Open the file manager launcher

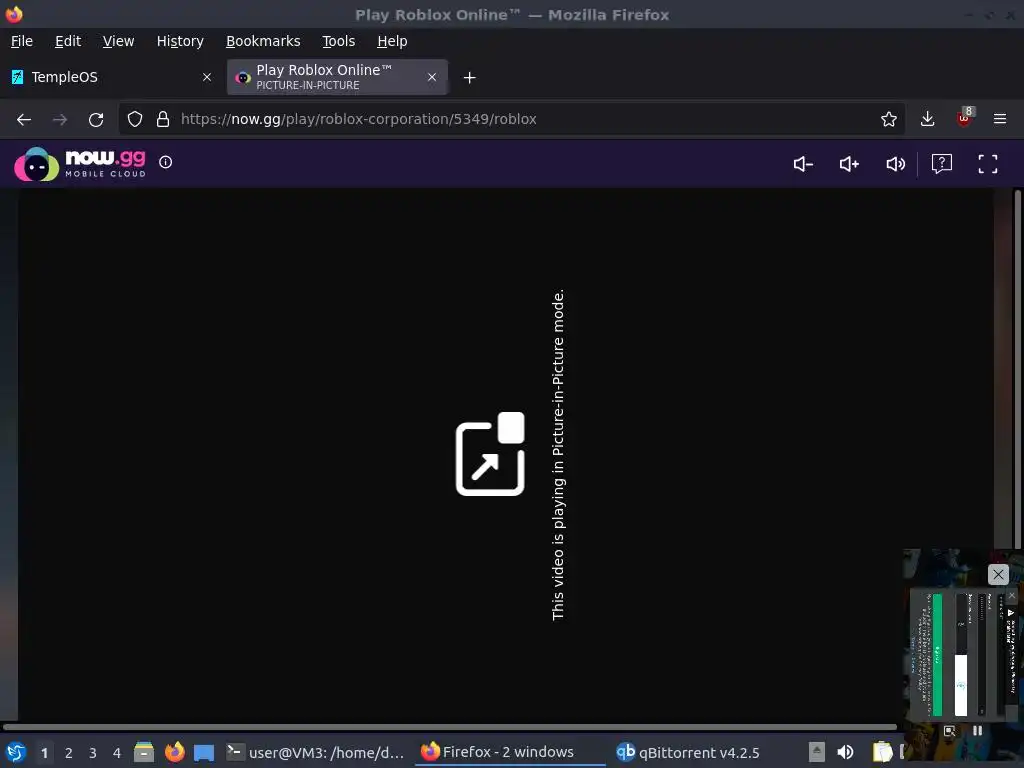point(144,752)
